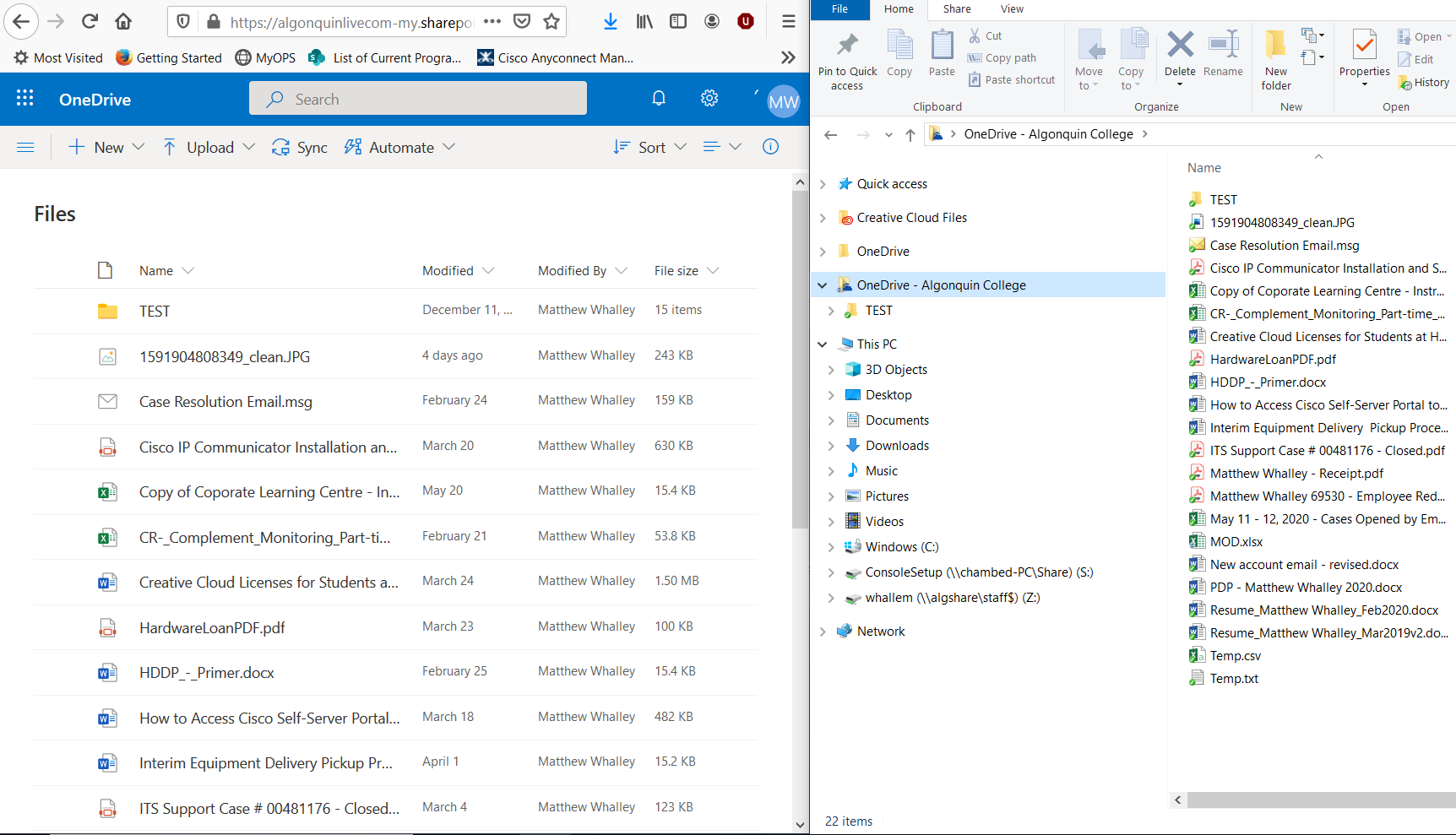Collapse OneDrive - Algonquin College tree node

tap(823, 285)
